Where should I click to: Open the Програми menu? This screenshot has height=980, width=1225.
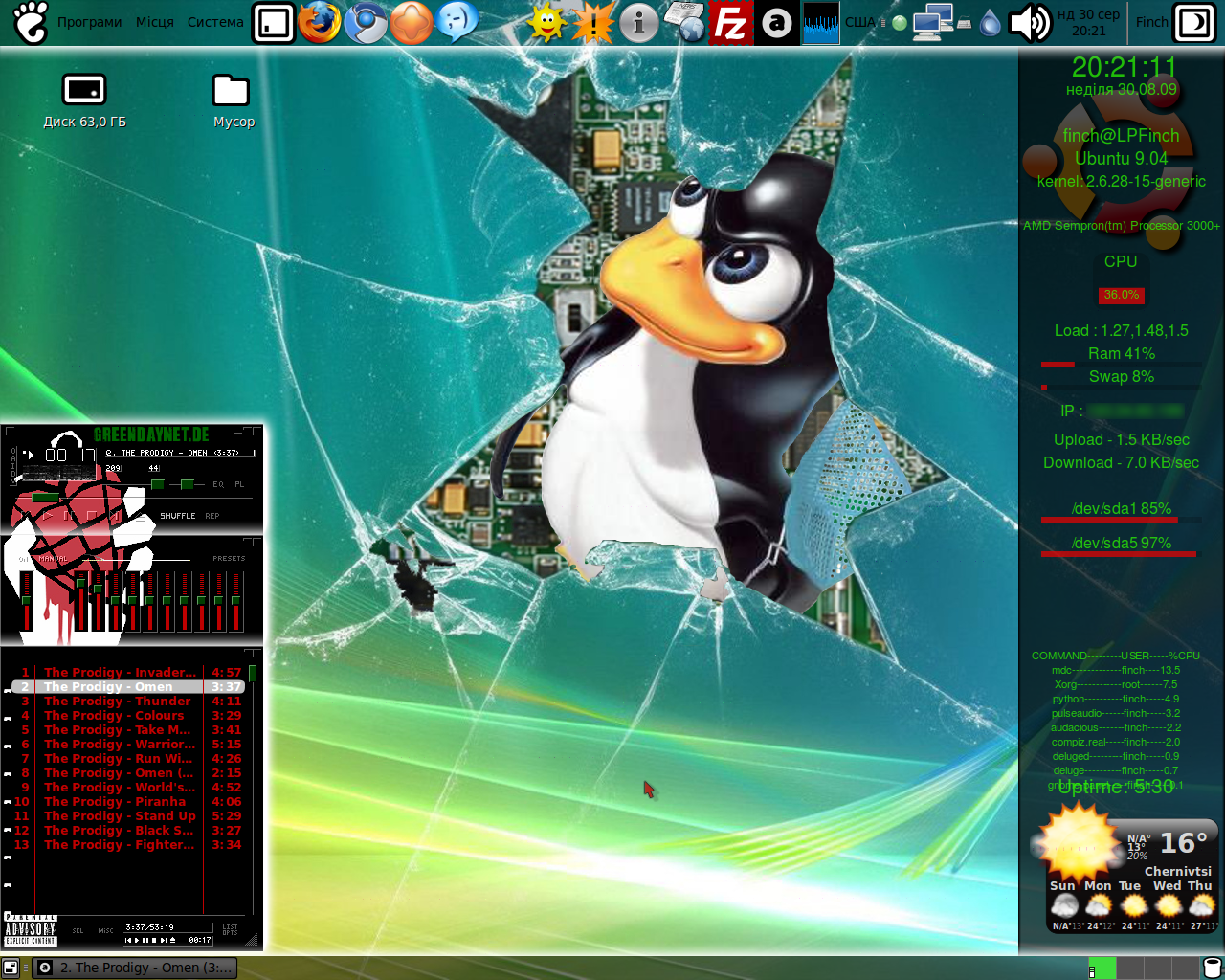[x=90, y=22]
